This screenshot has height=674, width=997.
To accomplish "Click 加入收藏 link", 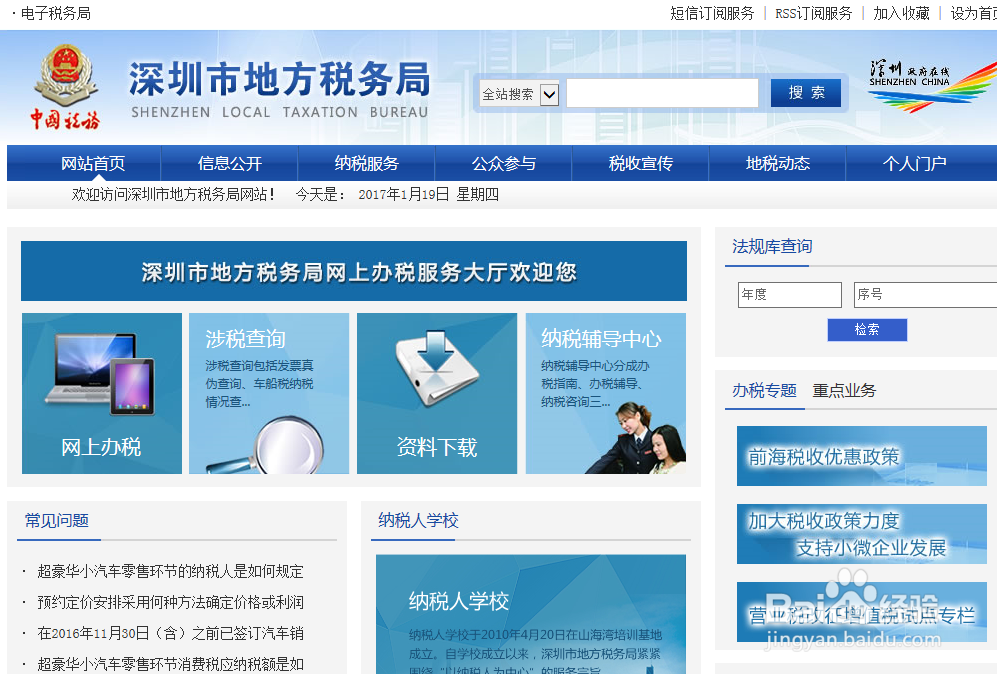I will pos(901,13).
